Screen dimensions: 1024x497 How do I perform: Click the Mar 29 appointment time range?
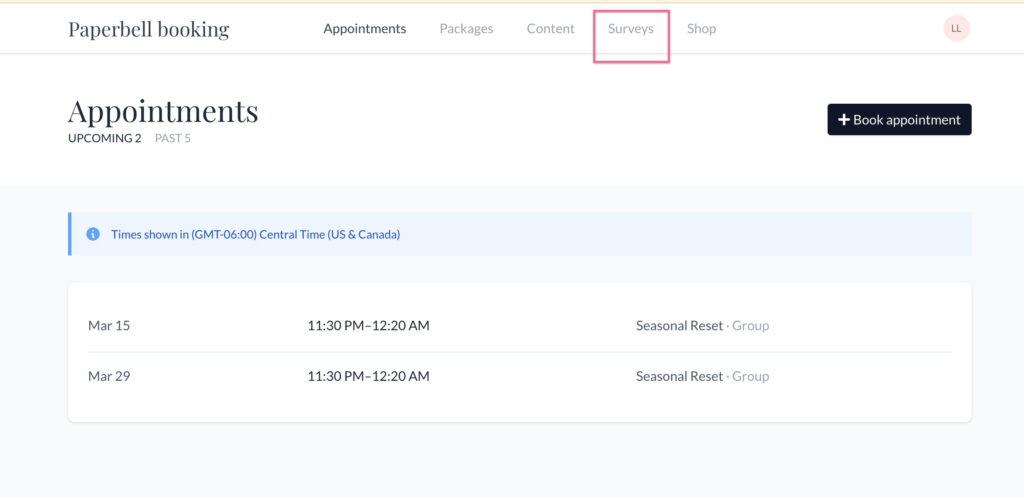[368, 377]
